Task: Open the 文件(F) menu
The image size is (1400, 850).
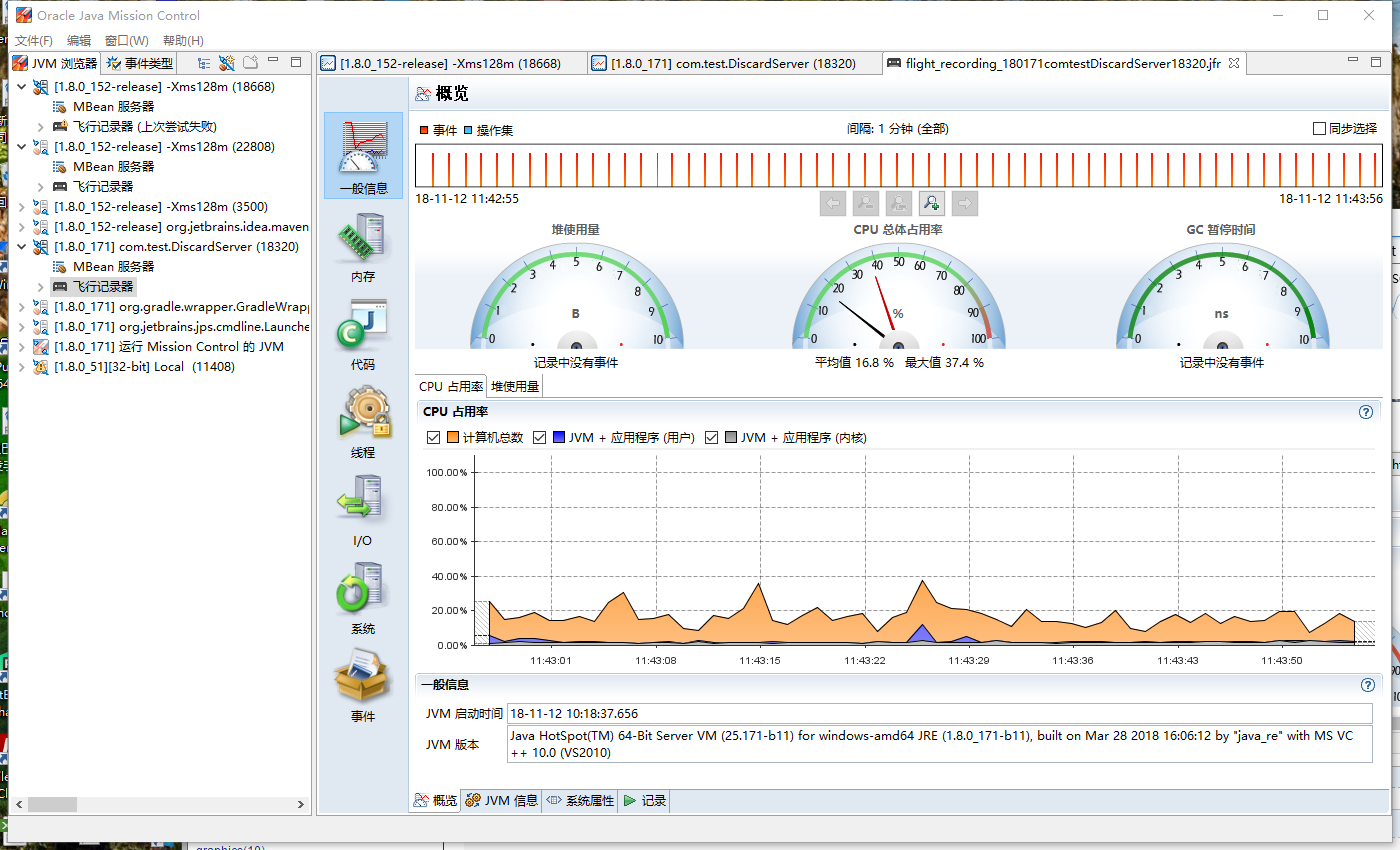Action: [34, 41]
